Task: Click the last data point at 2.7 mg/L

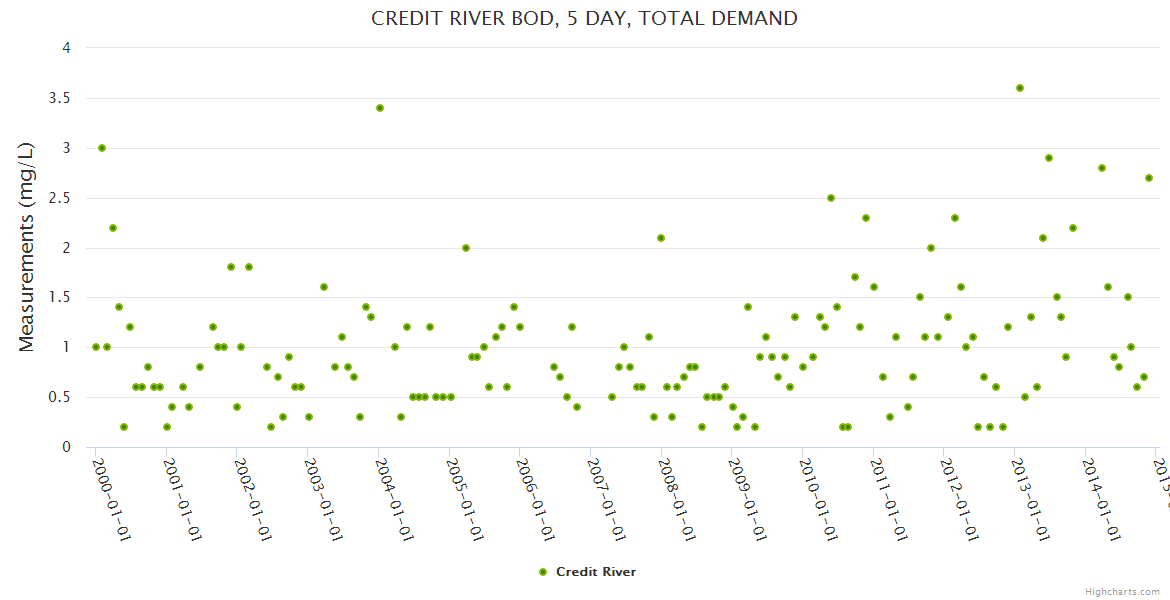Action: [1149, 178]
